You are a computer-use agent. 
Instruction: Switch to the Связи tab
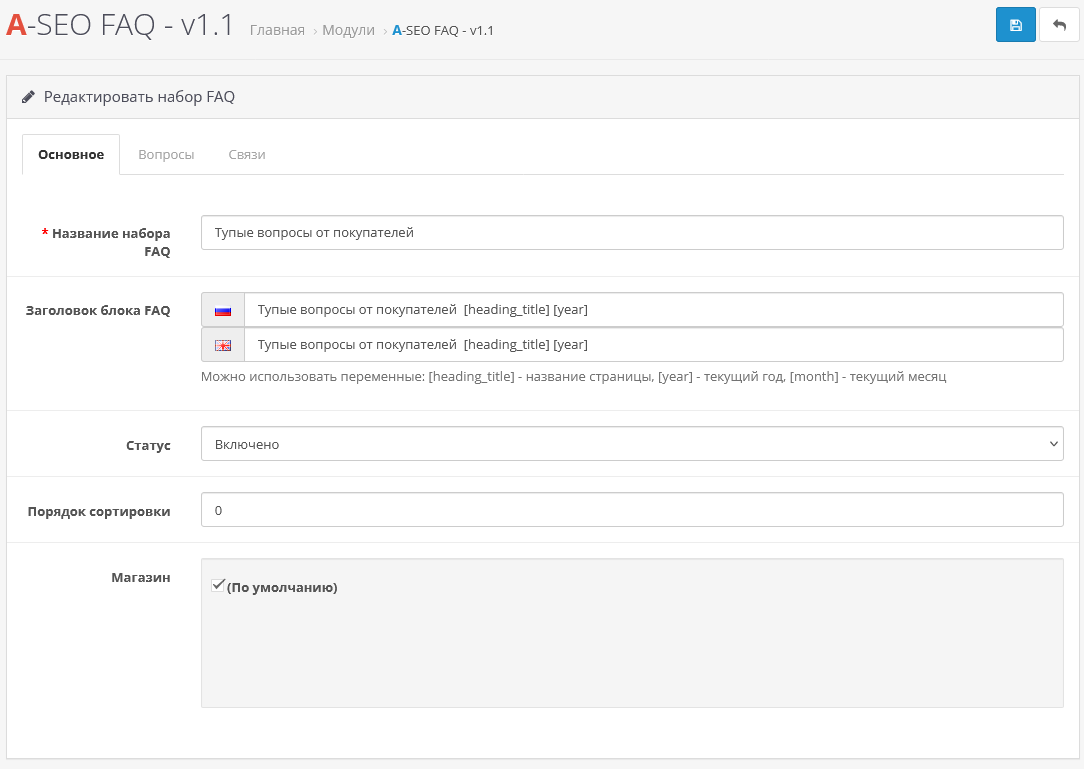246,155
